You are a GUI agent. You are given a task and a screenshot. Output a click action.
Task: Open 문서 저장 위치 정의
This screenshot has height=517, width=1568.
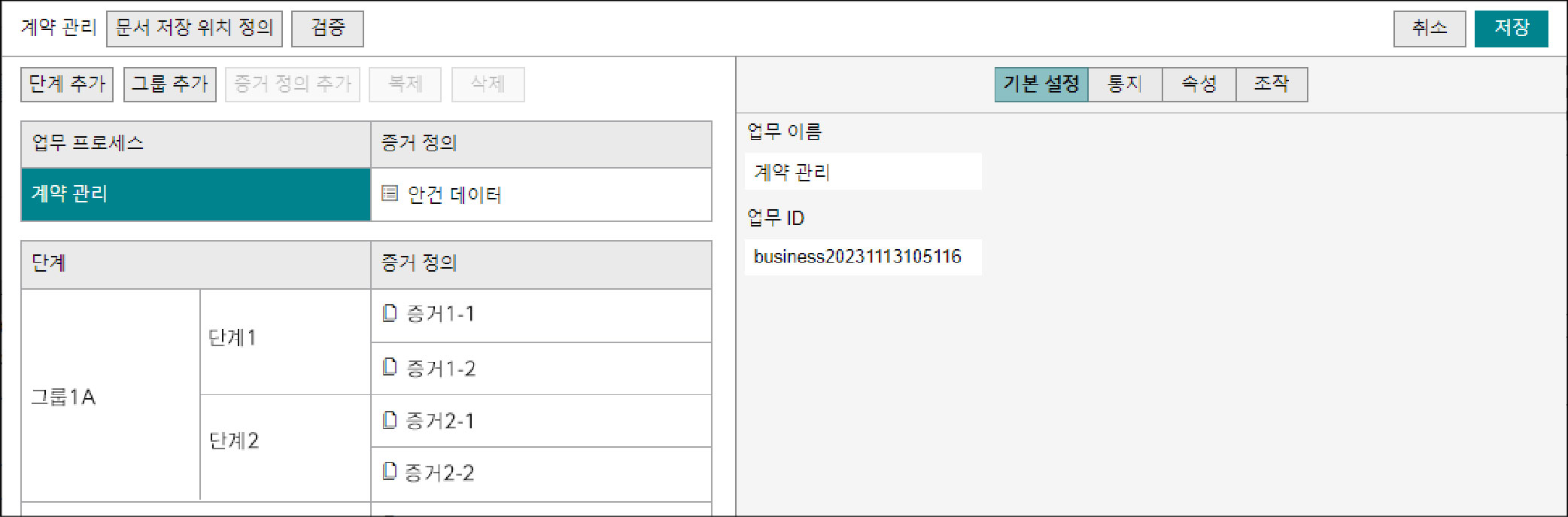pos(194,29)
